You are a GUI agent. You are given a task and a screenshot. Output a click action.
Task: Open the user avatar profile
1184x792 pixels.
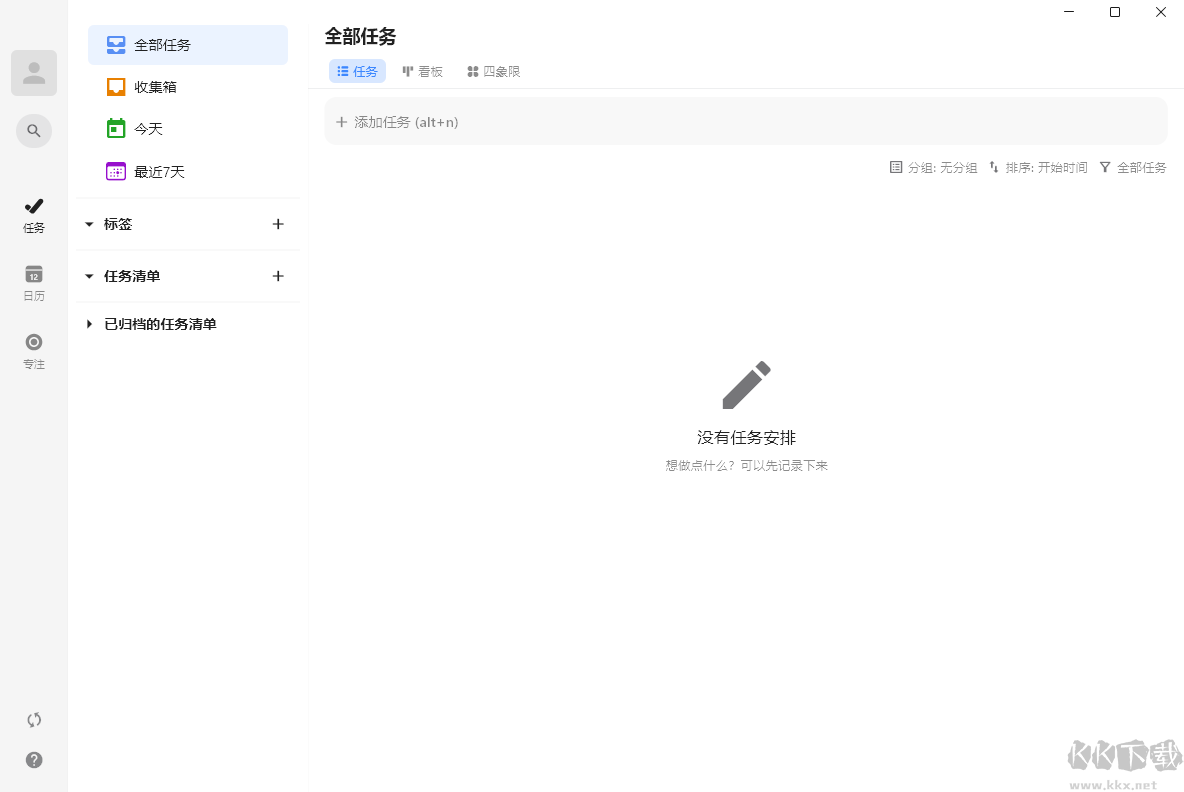pyautogui.click(x=34, y=73)
